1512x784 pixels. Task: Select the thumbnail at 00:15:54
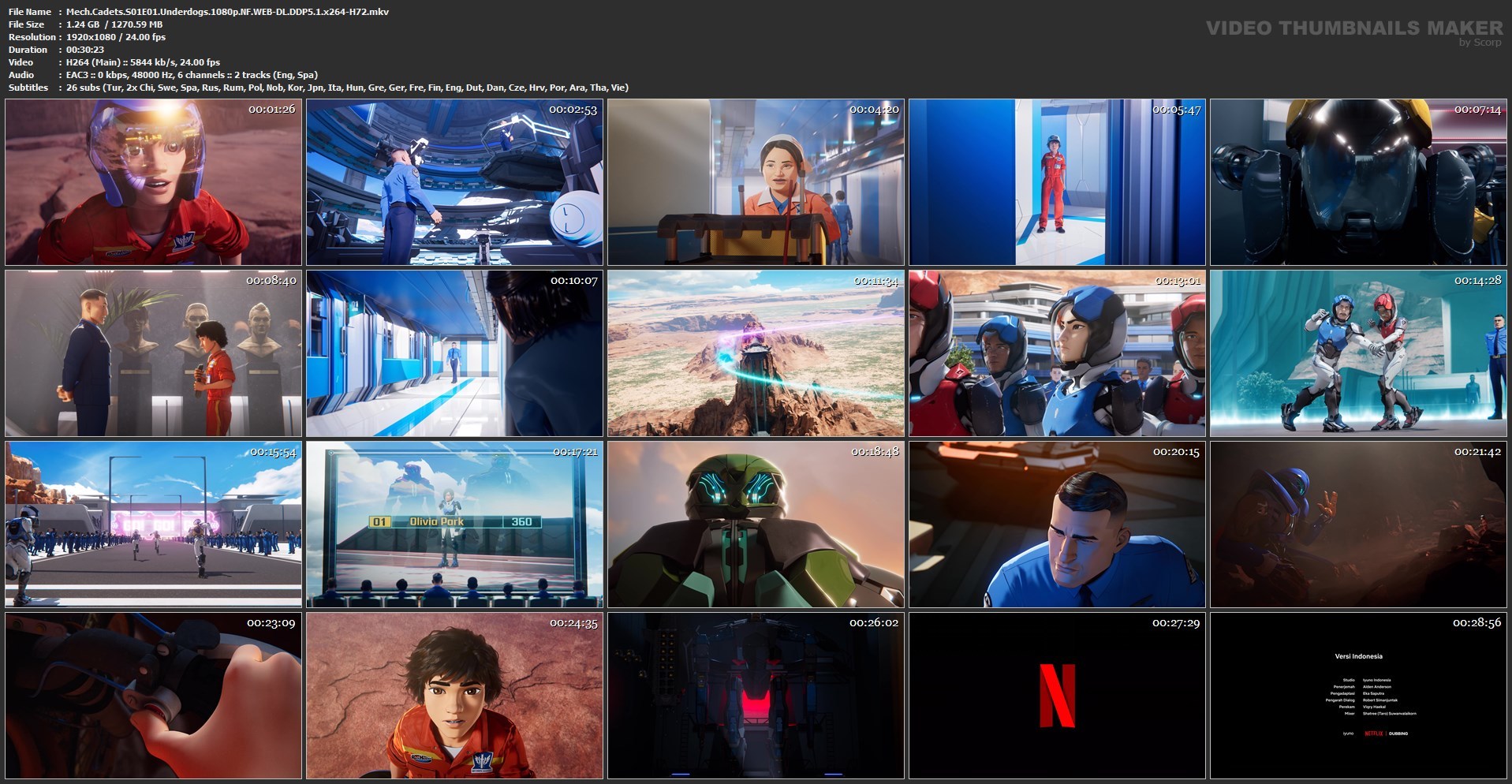(x=154, y=525)
